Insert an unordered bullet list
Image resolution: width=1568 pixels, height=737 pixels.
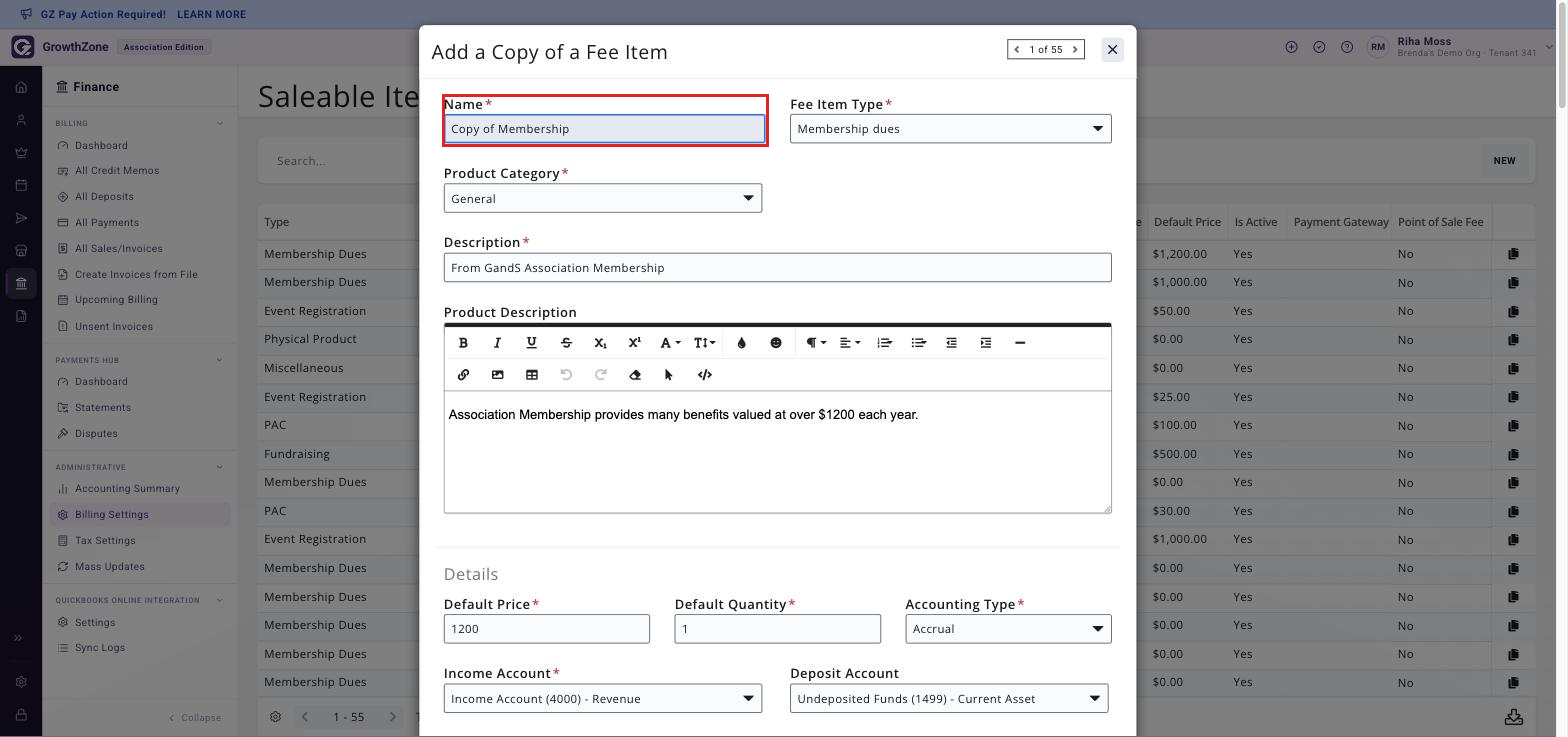[x=918, y=343]
